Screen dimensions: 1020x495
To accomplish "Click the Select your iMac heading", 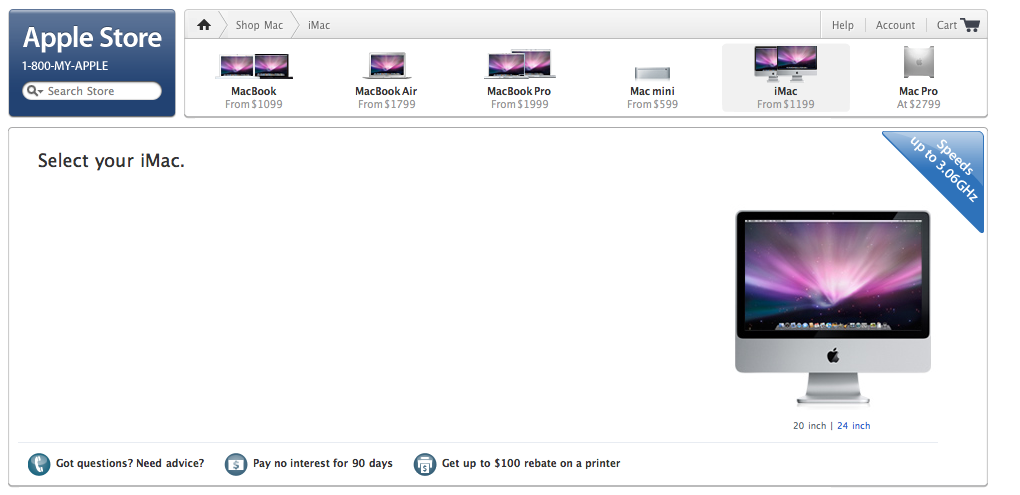I will pos(111,161).
